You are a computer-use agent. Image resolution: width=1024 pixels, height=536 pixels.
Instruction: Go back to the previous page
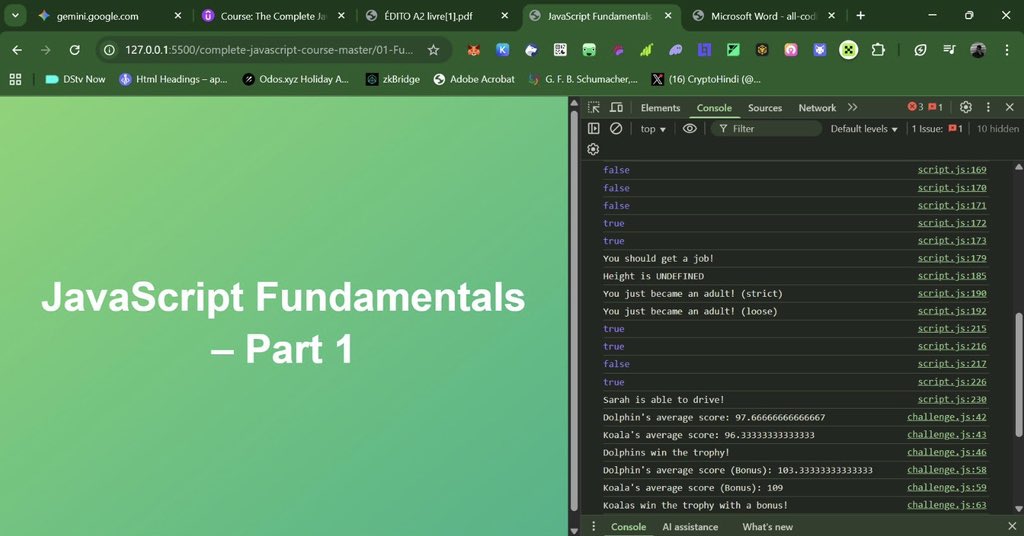click(x=17, y=50)
